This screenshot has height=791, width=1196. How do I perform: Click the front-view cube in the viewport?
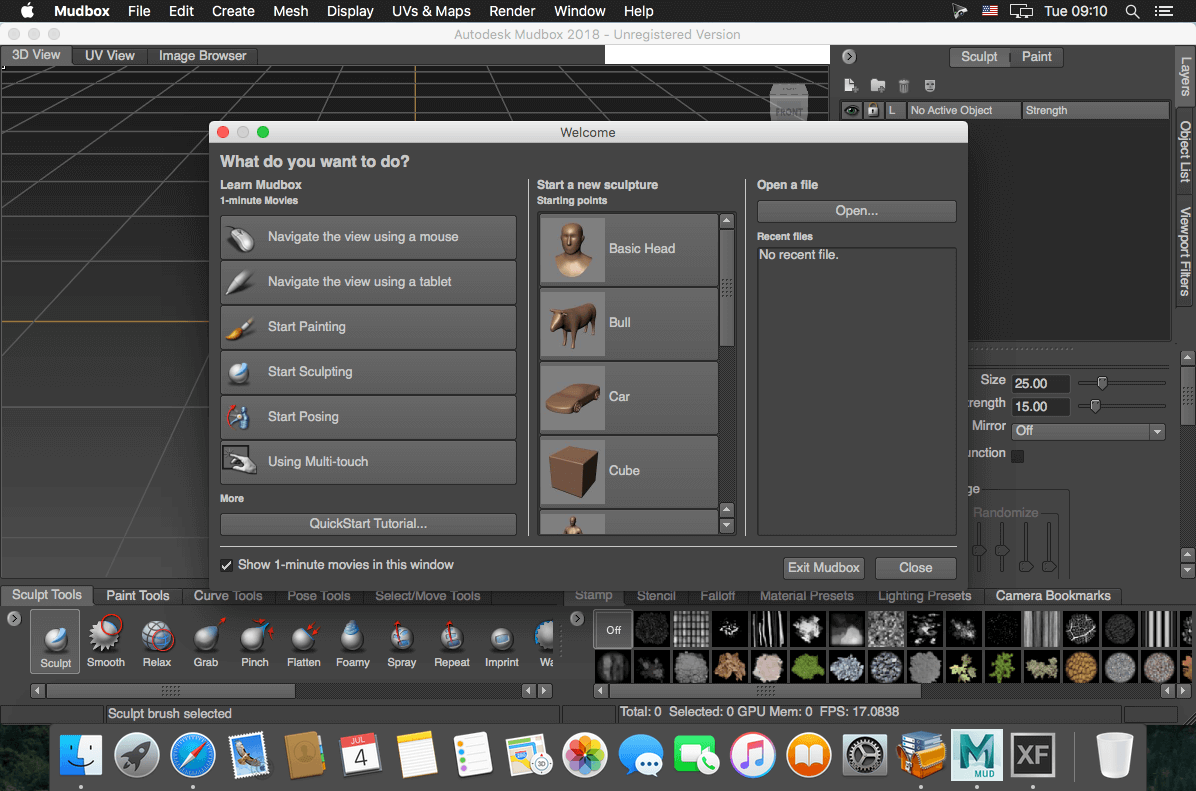click(789, 101)
